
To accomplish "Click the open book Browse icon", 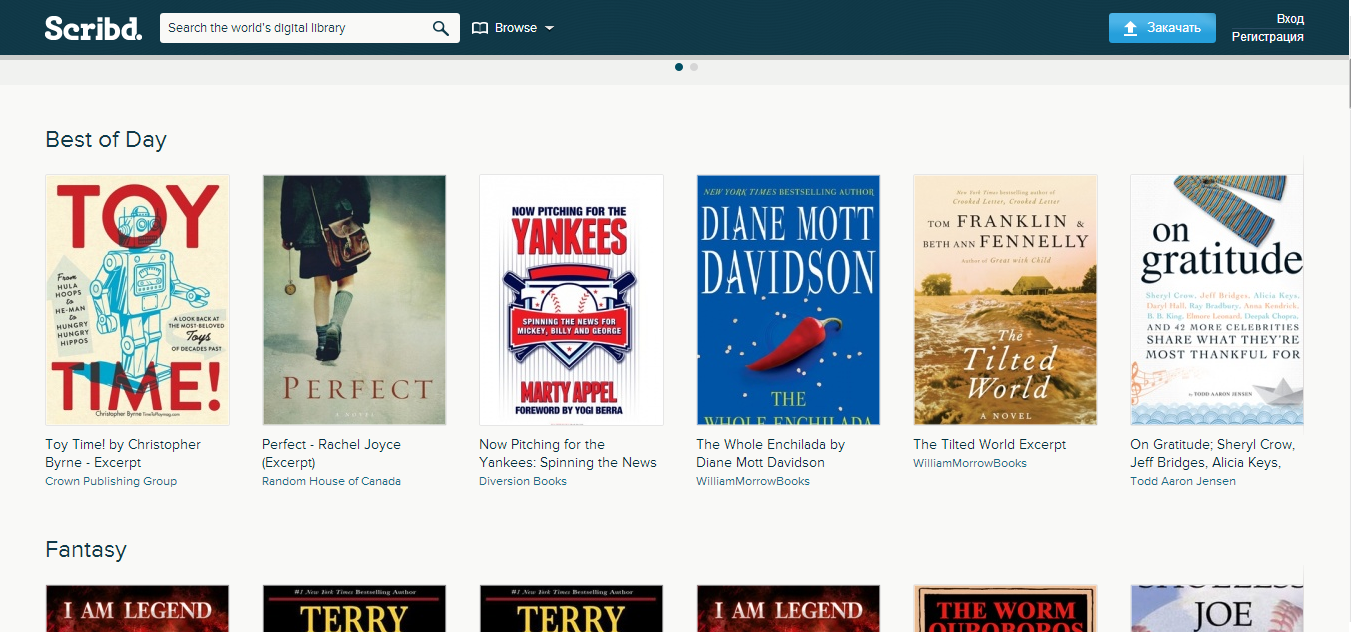I will pyautogui.click(x=480, y=28).
